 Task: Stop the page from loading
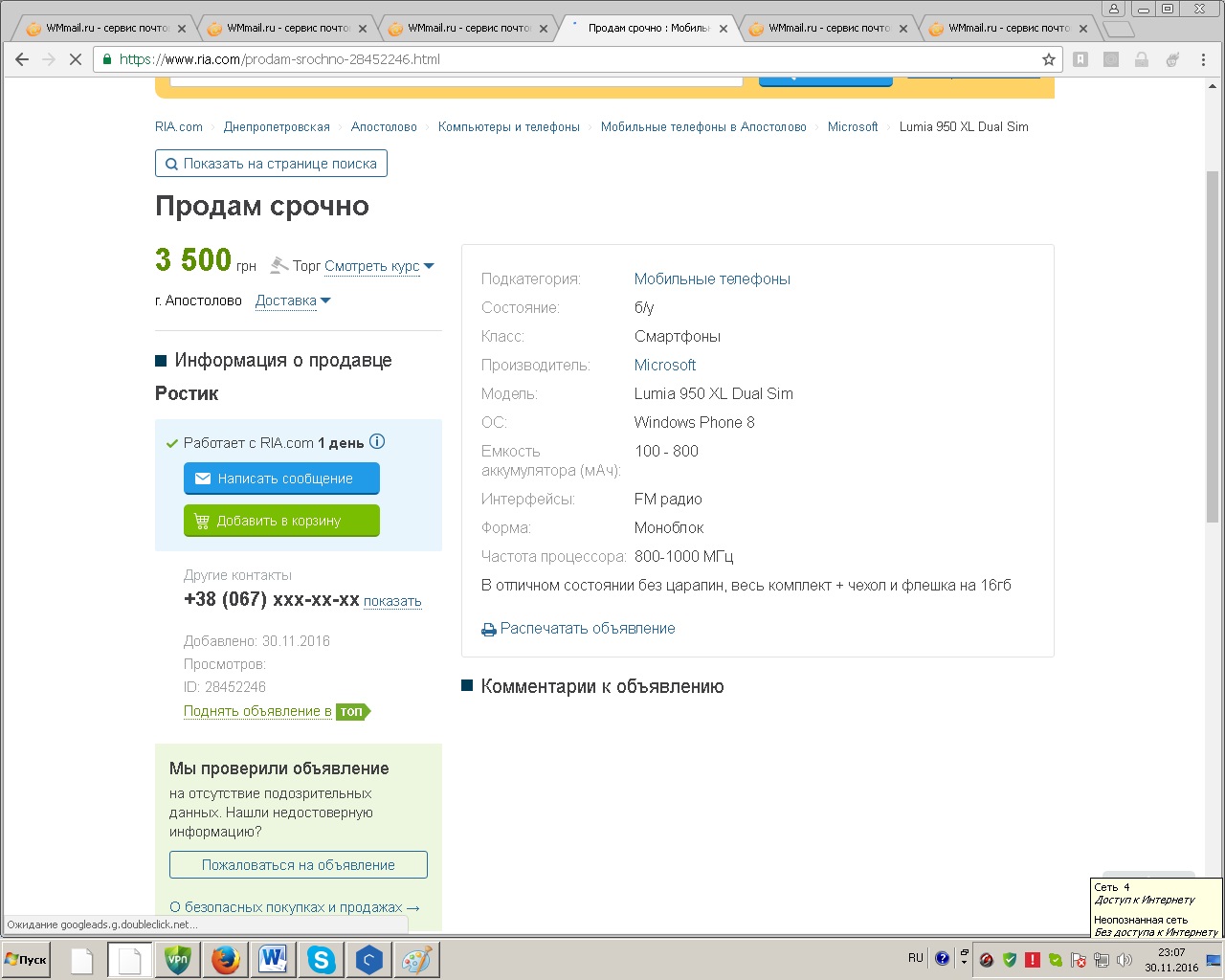click(76, 59)
